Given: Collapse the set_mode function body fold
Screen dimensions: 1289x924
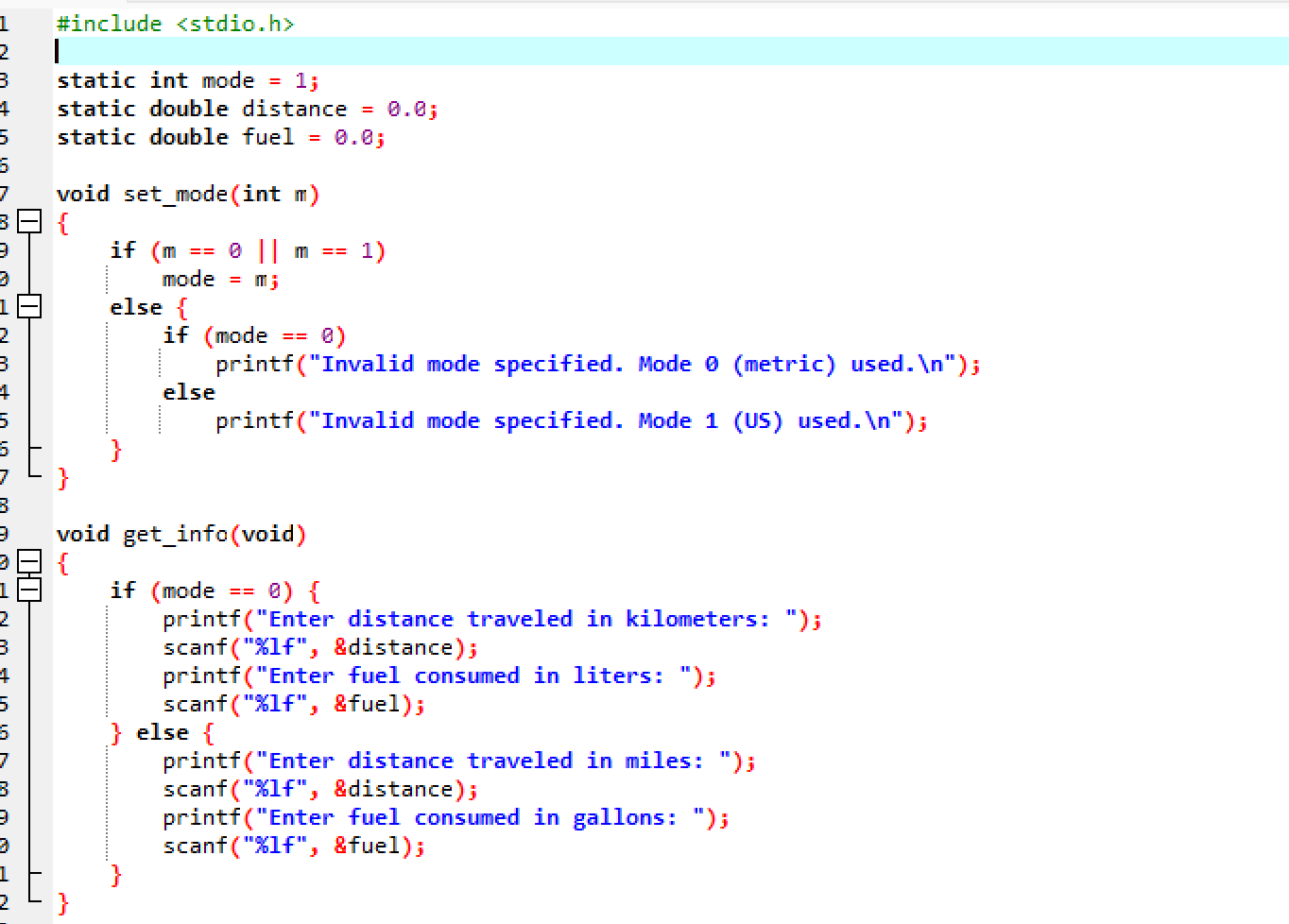Looking at the screenshot, I should point(30,222).
